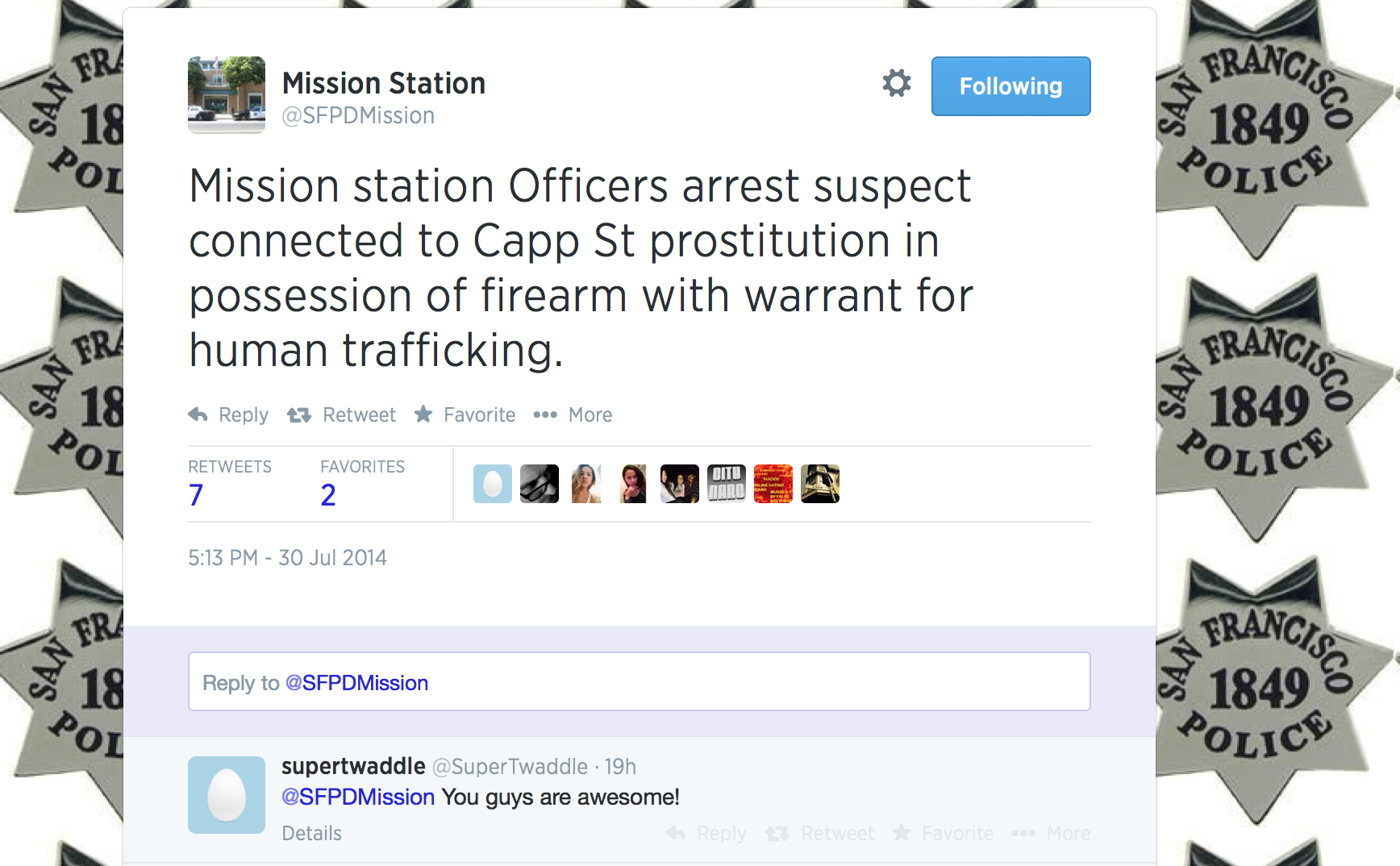Favorite supertwaddle's reply with star icon

pos(902,833)
